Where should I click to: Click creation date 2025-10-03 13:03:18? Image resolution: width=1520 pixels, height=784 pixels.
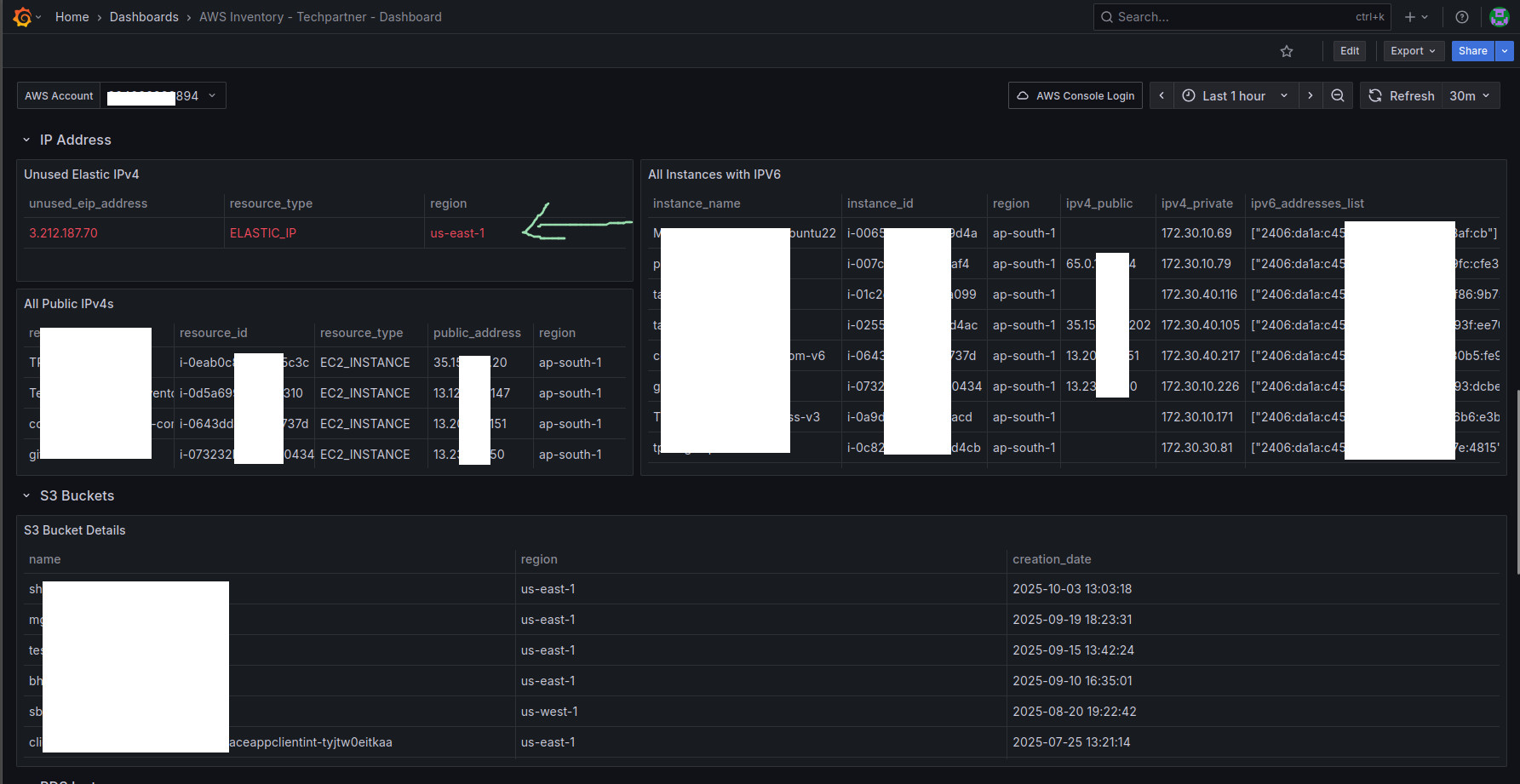(x=1072, y=589)
